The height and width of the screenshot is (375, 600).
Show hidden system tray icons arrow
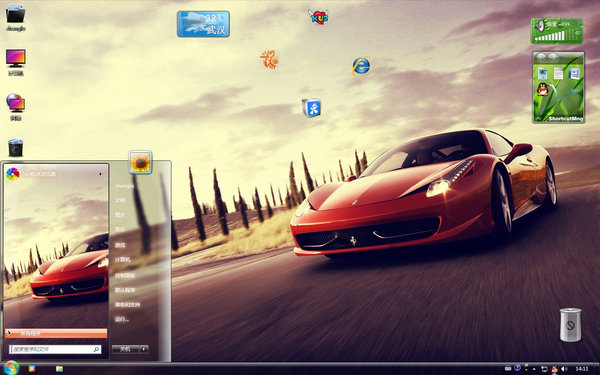point(534,369)
